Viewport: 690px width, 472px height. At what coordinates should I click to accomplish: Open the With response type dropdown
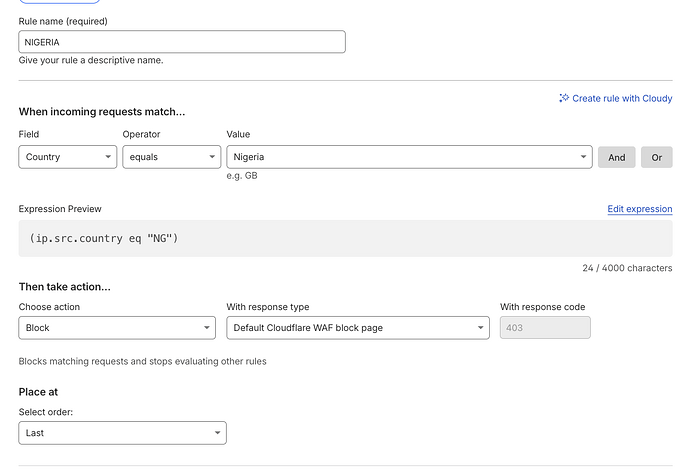(358, 328)
